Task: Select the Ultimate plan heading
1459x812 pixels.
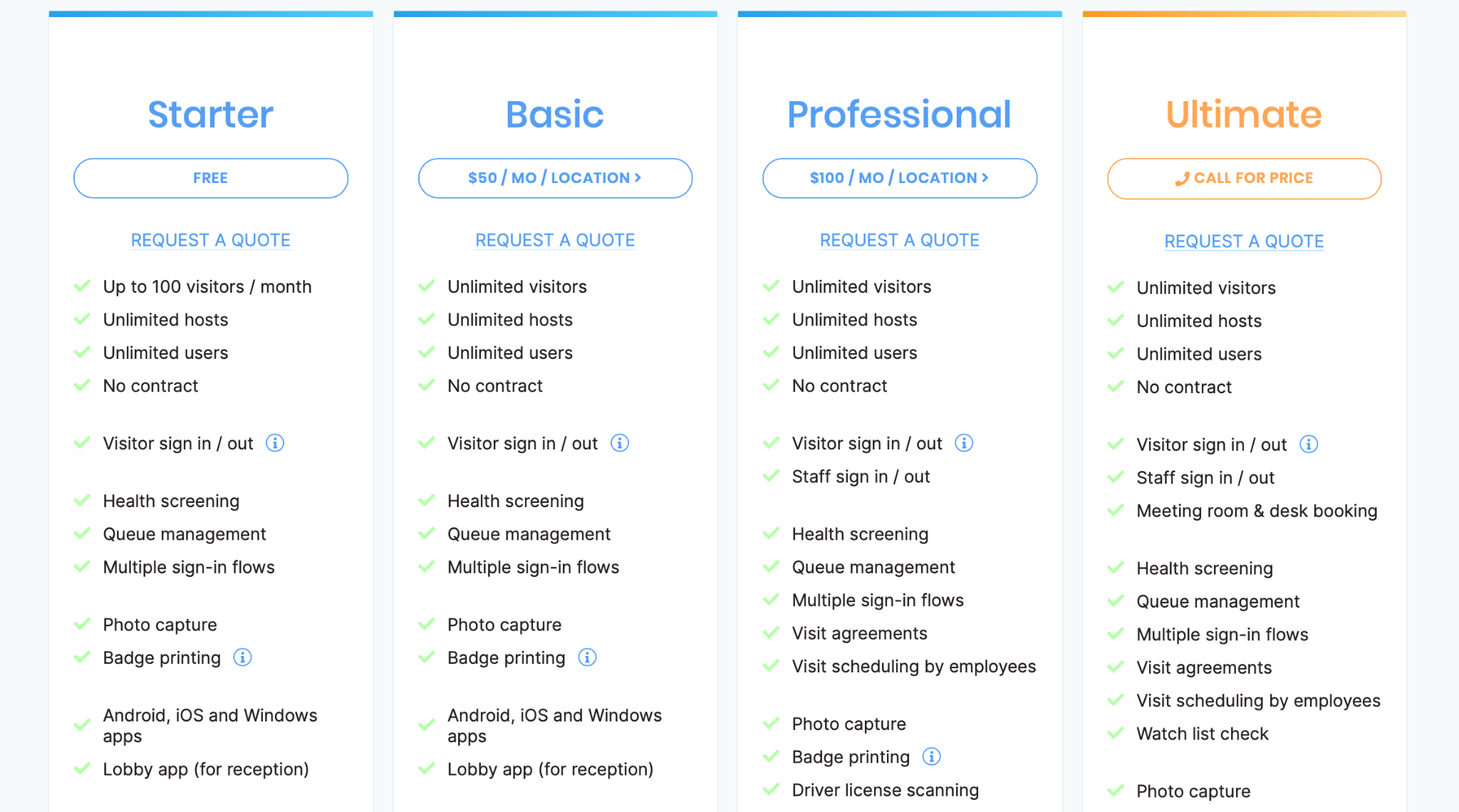Action: click(1243, 113)
